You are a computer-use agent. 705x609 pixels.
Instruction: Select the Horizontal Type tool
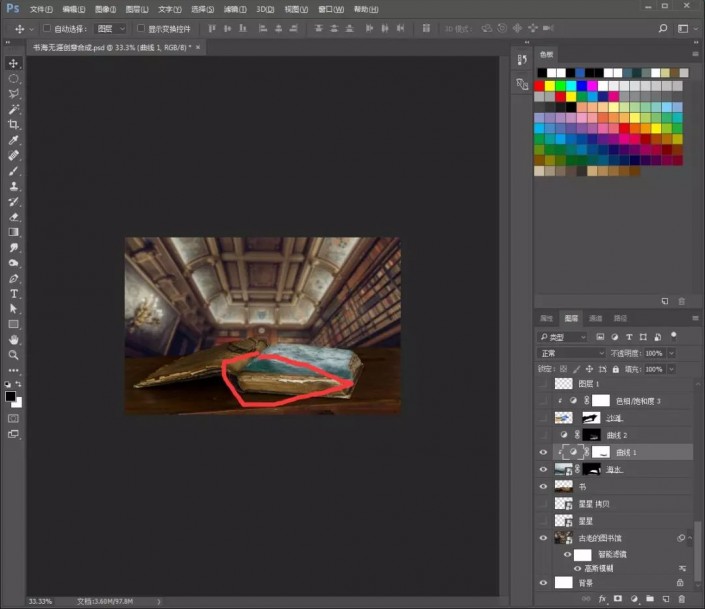[x=13, y=294]
